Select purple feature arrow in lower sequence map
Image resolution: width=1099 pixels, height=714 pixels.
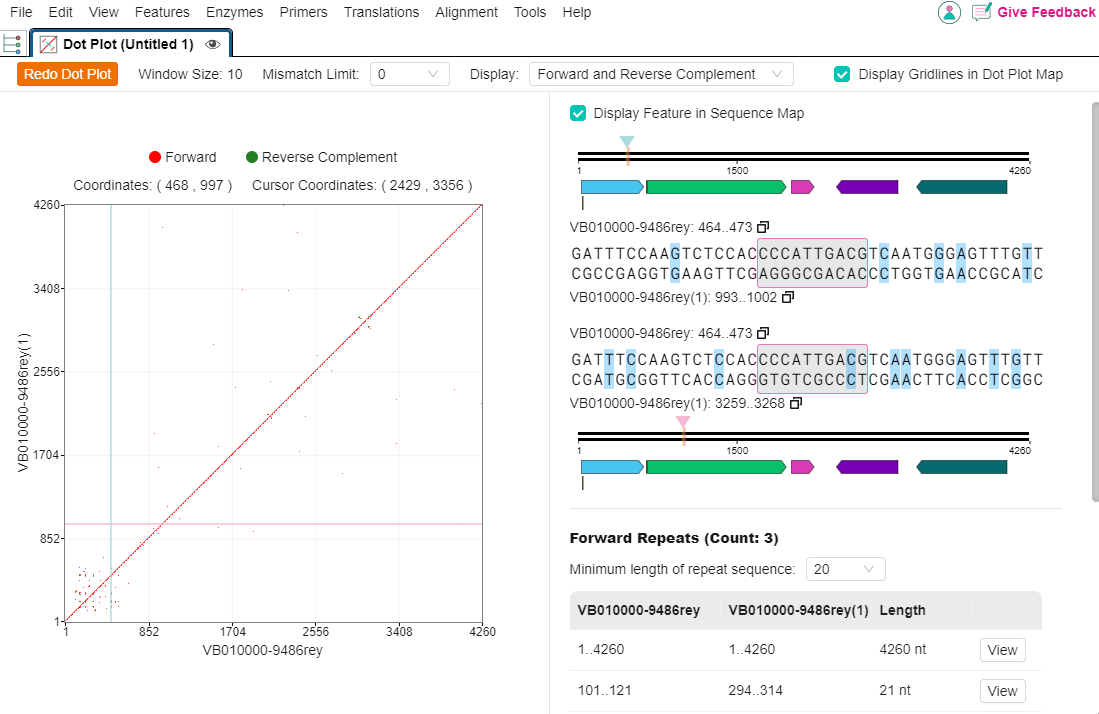tap(867, 467)
